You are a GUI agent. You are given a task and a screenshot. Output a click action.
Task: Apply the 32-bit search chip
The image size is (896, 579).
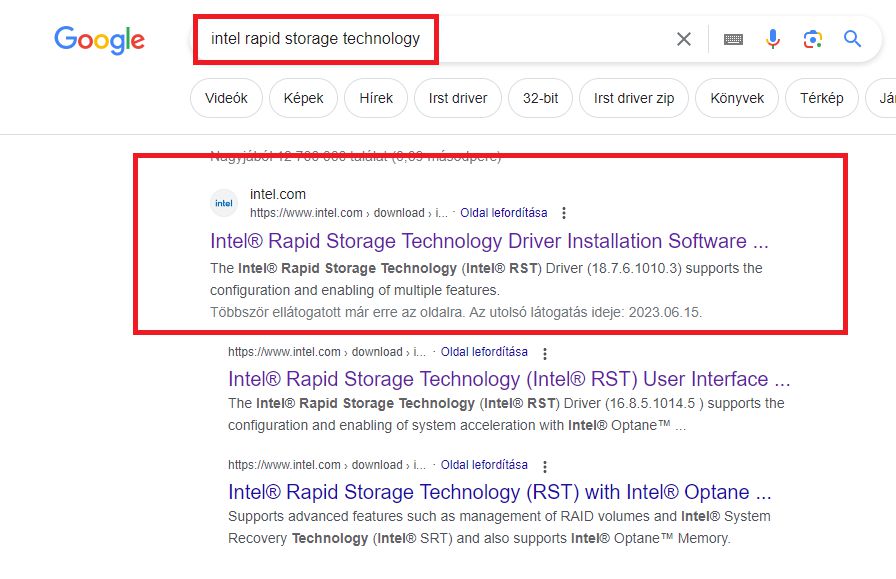point(539,98)
